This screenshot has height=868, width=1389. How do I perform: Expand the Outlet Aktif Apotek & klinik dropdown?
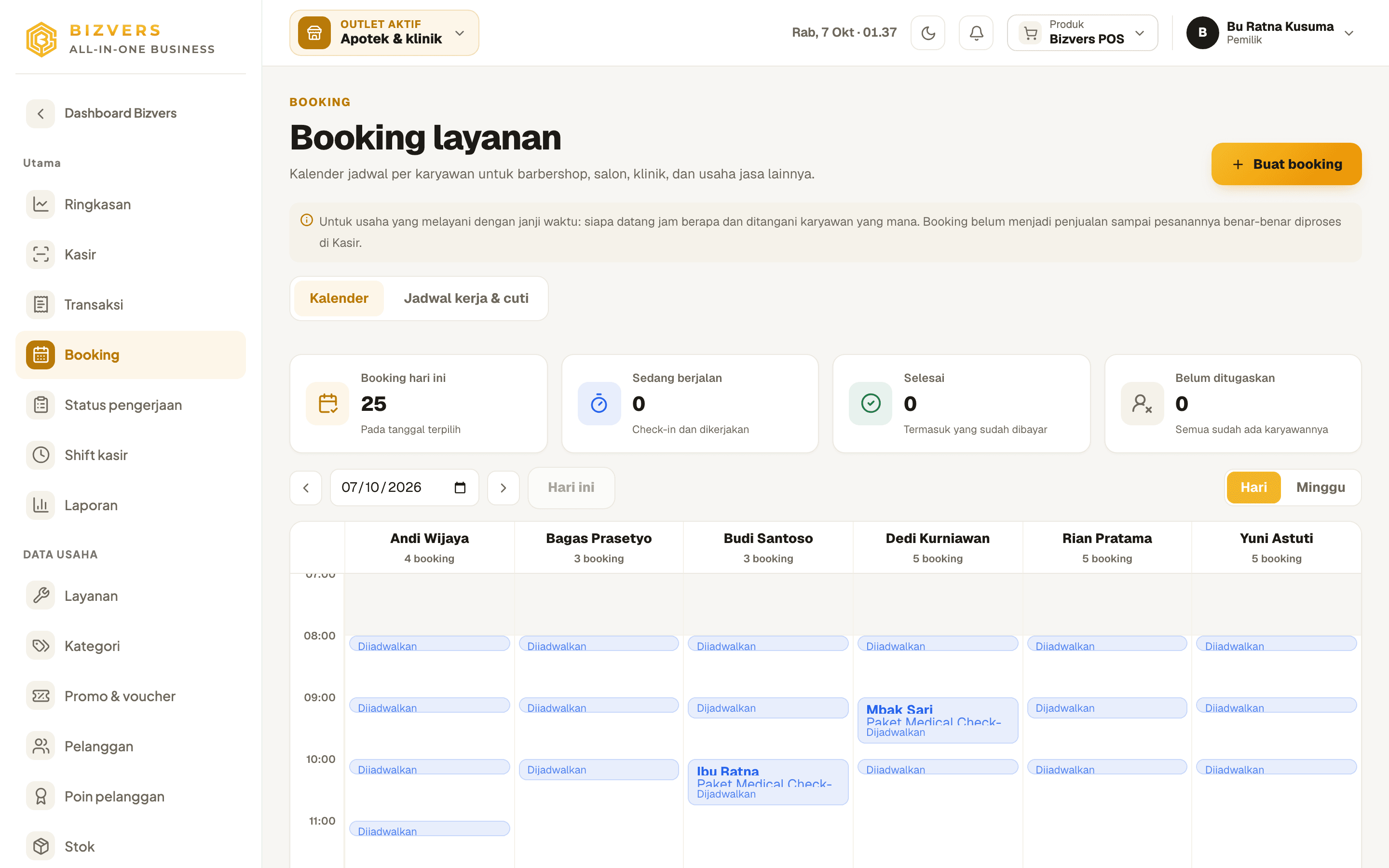tap(384, 33)
